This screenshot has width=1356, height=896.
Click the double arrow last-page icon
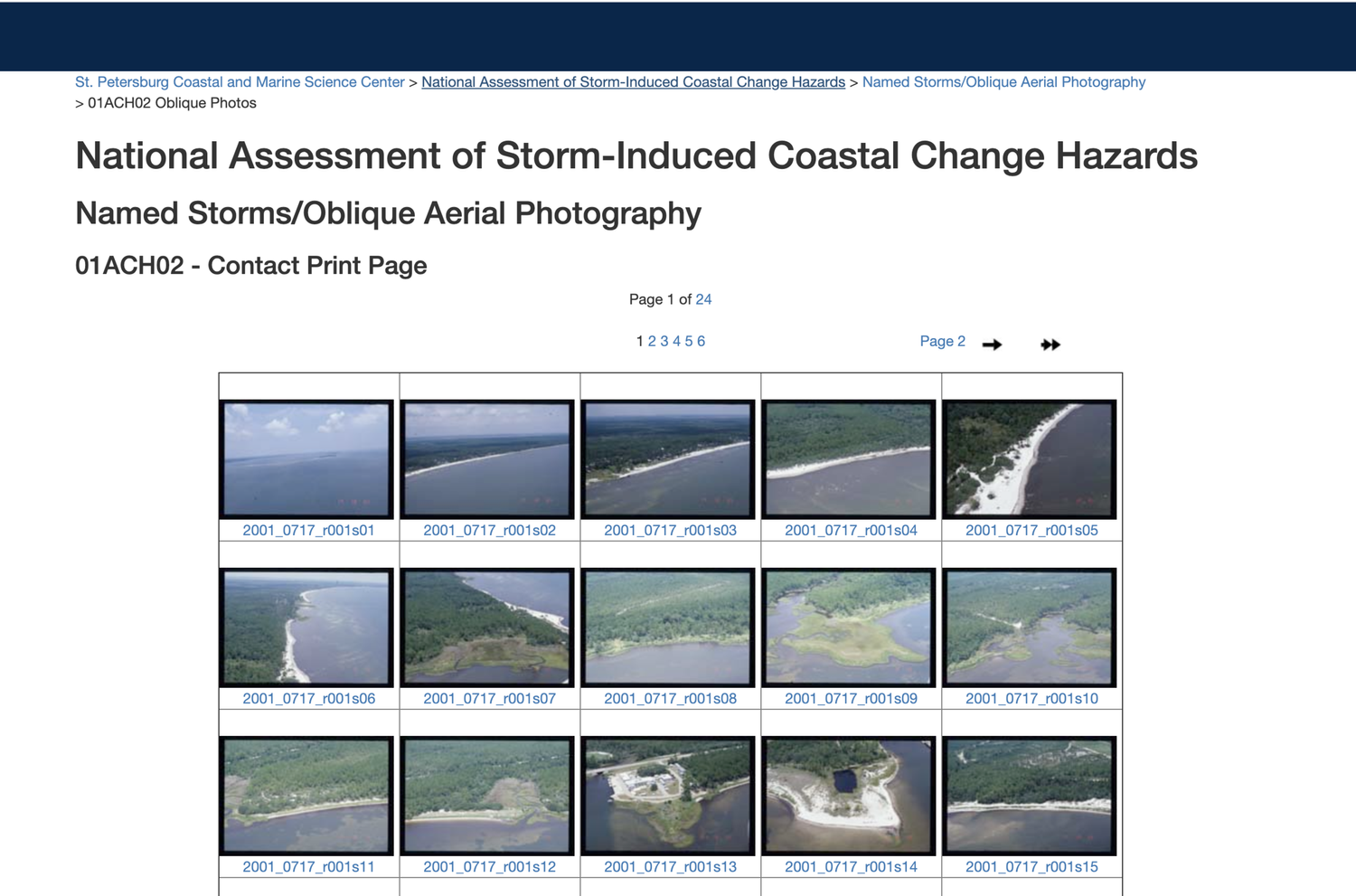[x=1050, y=344]
